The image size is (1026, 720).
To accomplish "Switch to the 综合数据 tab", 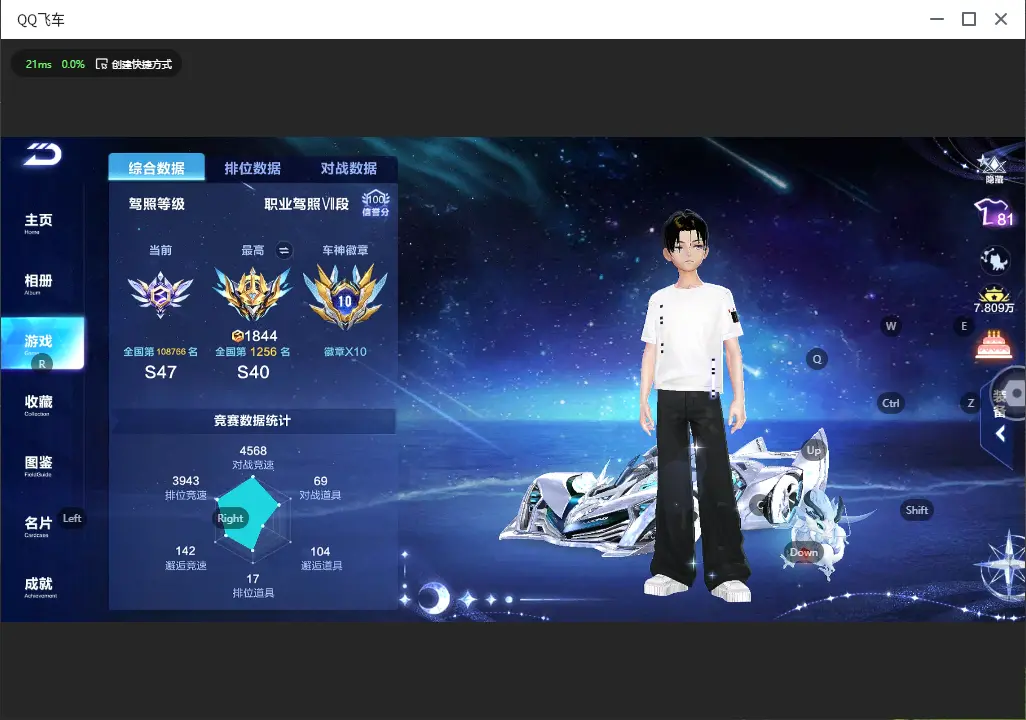I will [156, 168].
